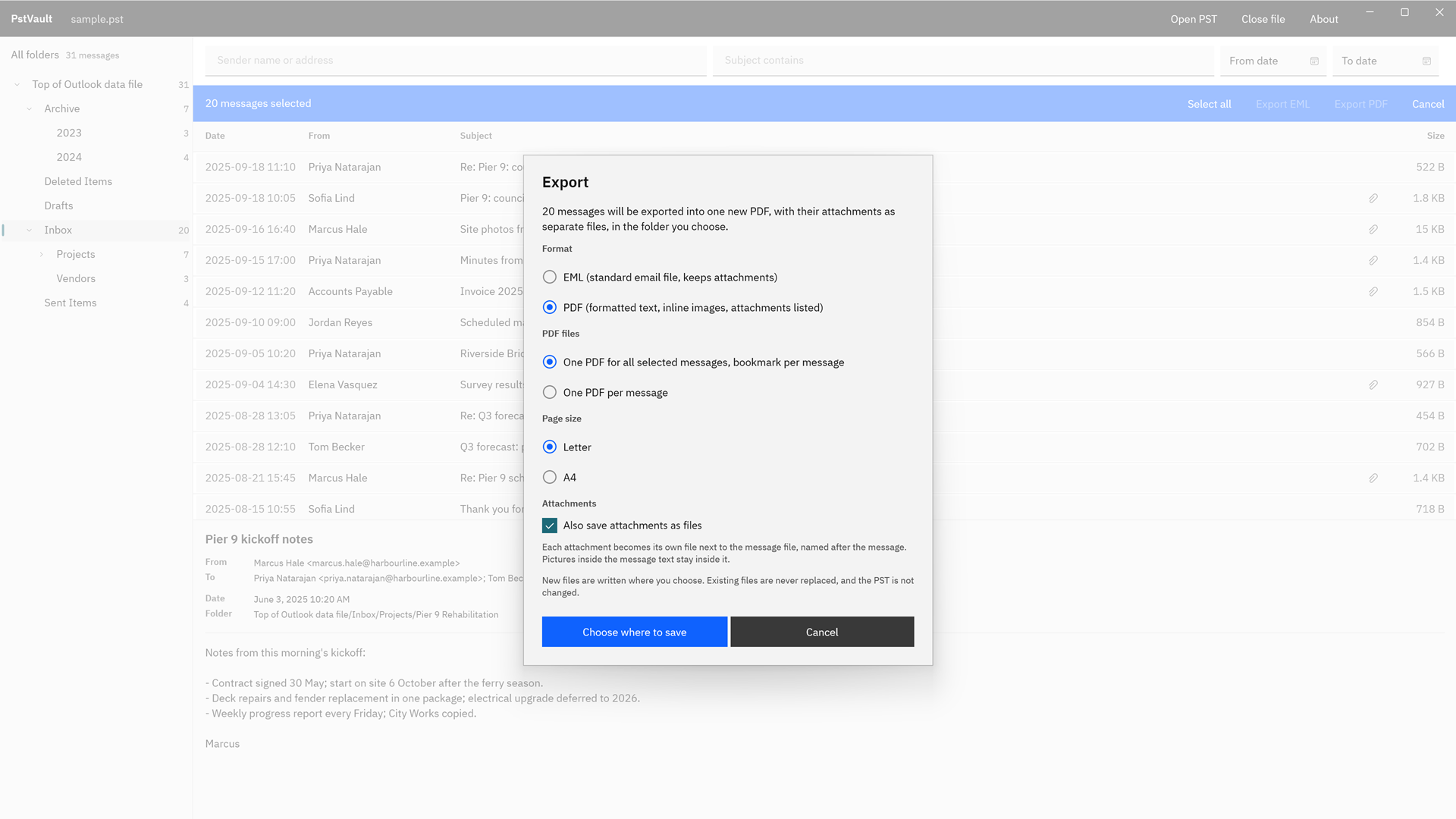Screen dimensions: 1456x819
Task: Click Export PDF in selection bar
Action: (x=1360, y=104)
